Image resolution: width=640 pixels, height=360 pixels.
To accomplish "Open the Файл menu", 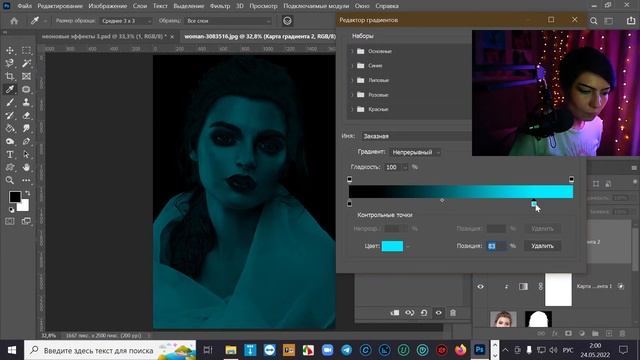I will tap(24, 6).
